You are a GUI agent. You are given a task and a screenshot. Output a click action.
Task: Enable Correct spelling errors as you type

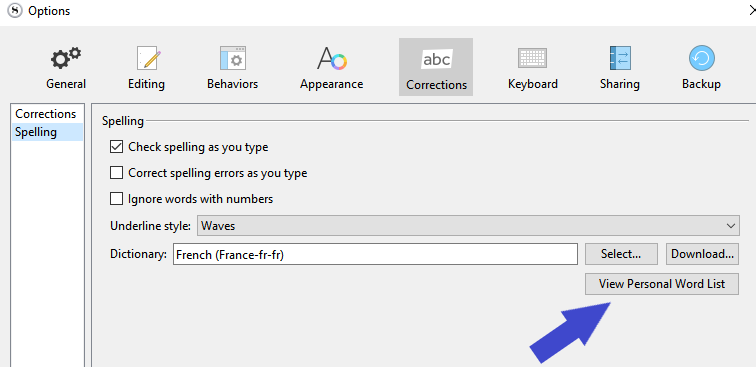pos(116,173)
